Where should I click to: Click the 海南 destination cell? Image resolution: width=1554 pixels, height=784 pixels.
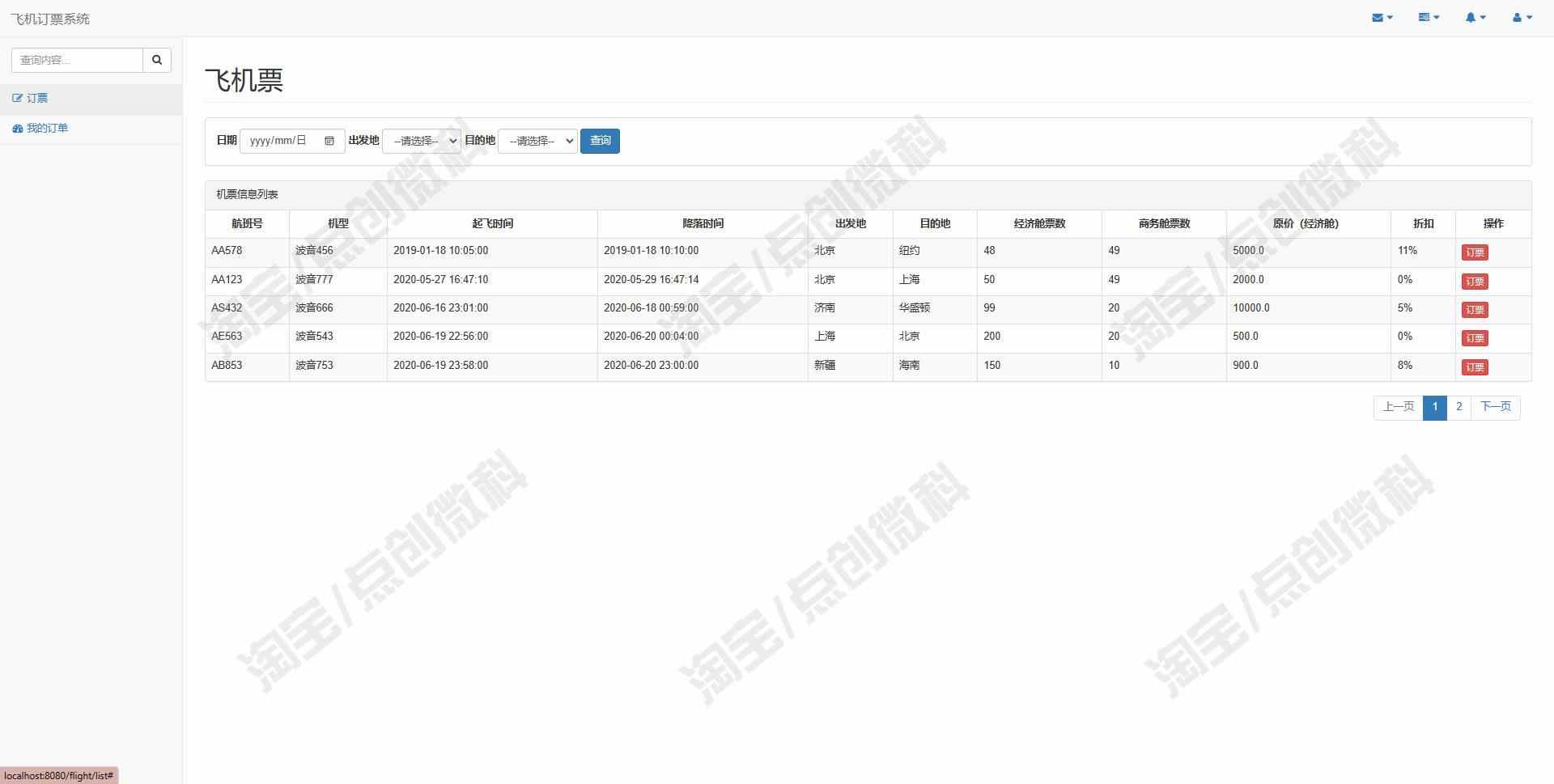[935, 367]
